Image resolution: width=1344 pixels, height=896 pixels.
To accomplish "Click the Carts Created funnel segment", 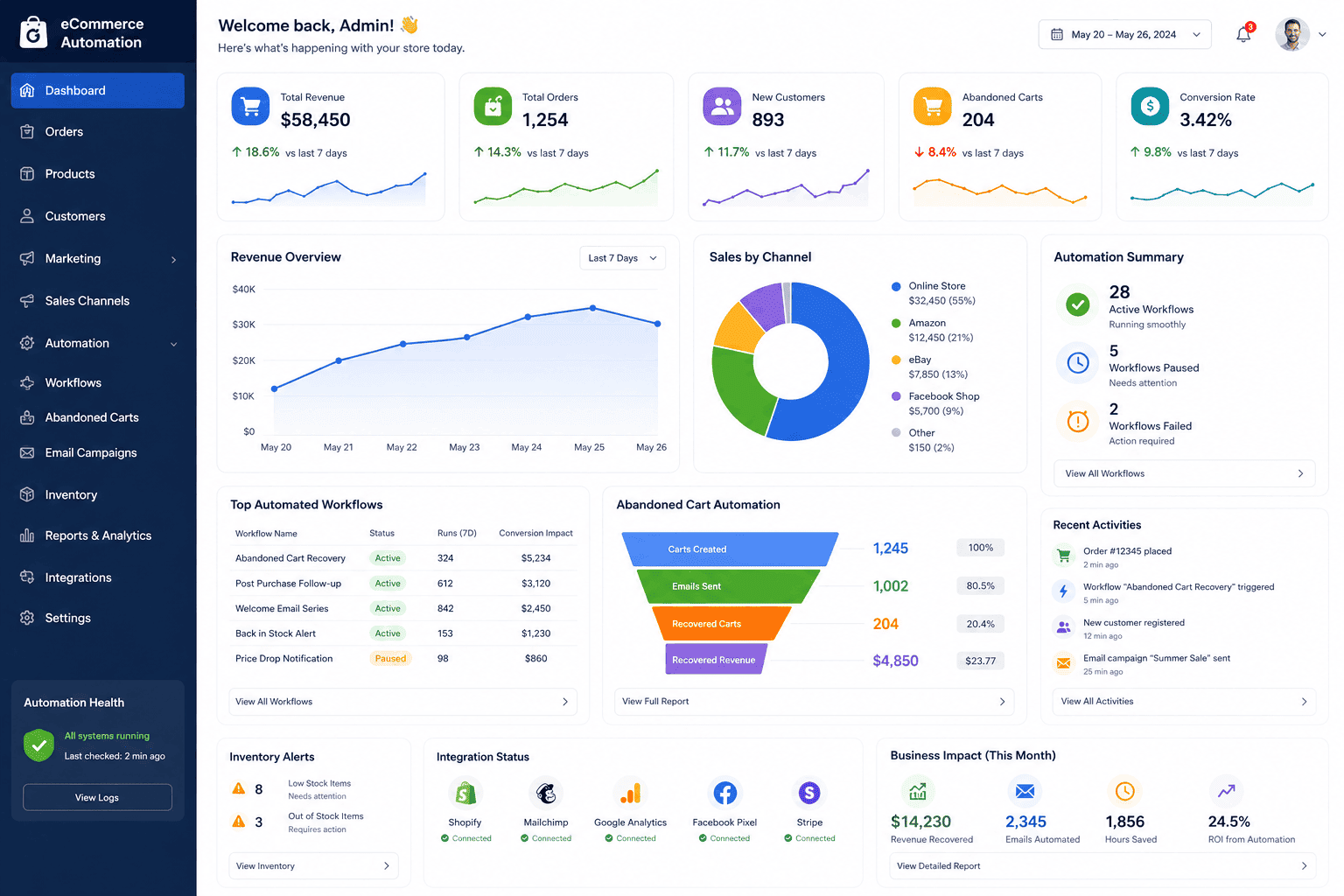I will pyautogui.click(x=731, y=549).
